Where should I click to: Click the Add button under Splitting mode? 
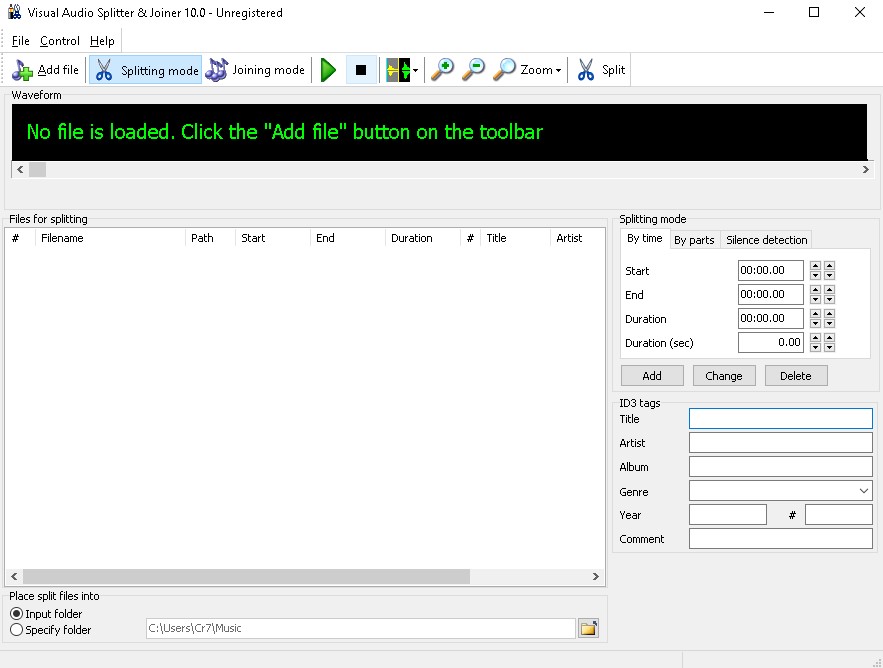(x=652, y=376)
